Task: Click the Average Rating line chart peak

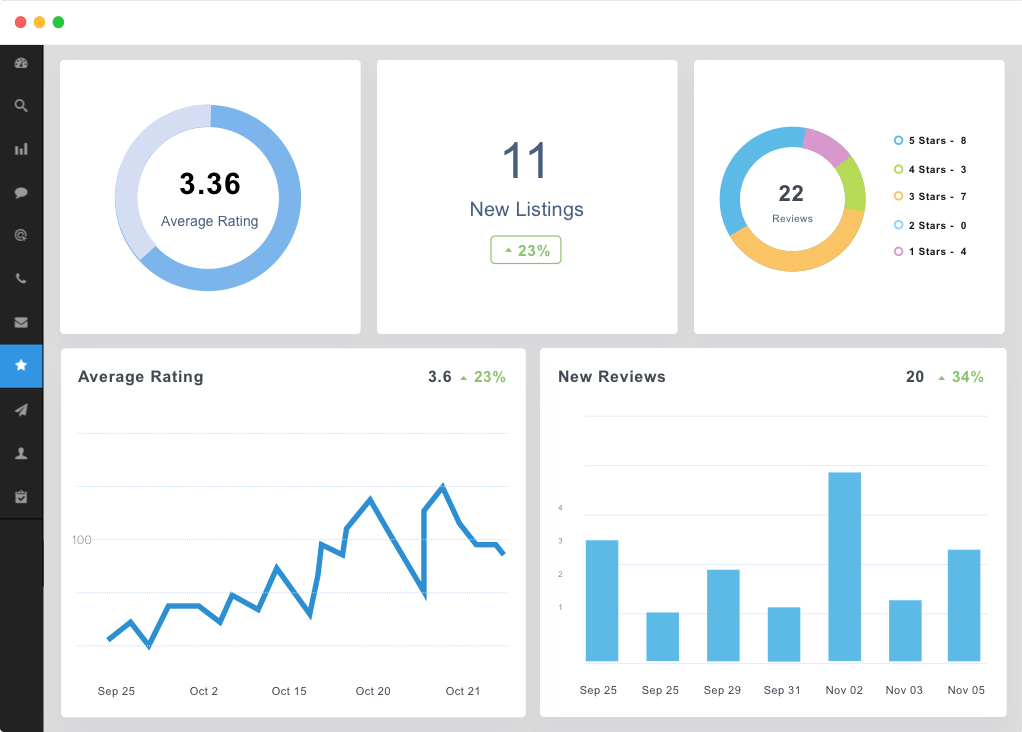Action: [443, 486]
